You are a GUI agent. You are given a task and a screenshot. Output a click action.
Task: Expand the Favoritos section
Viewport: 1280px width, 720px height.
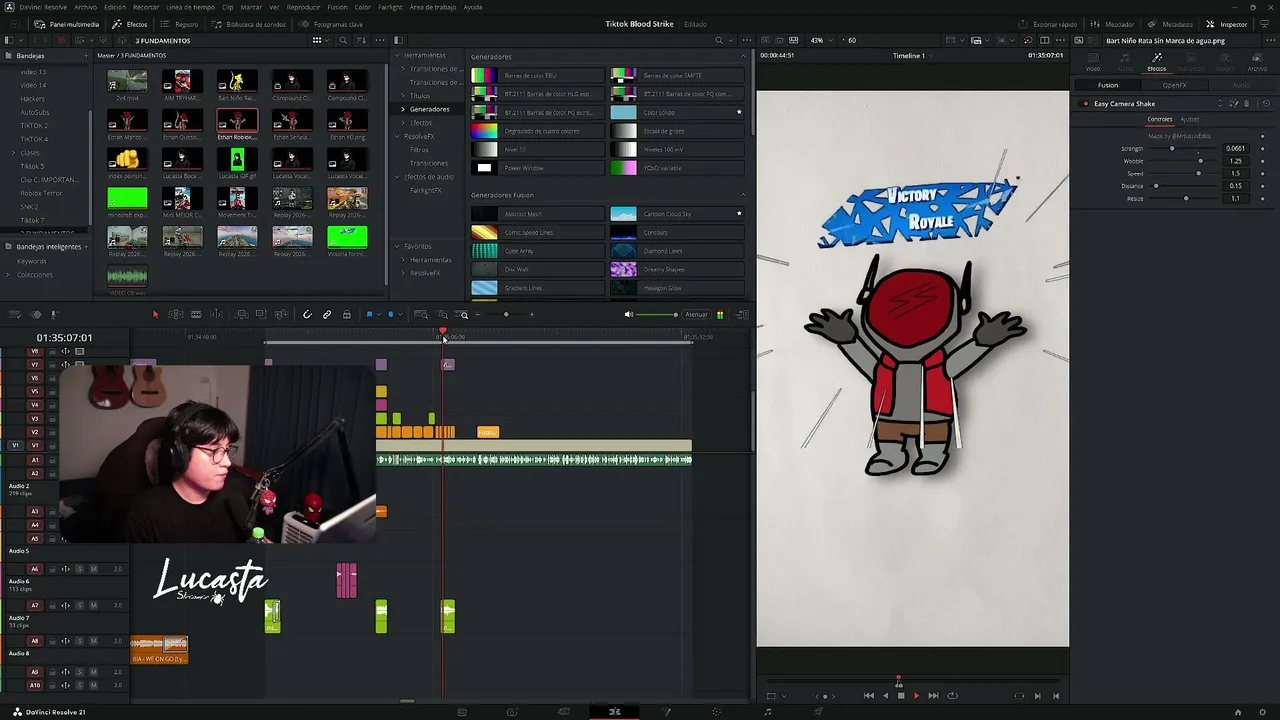point(397,246)
